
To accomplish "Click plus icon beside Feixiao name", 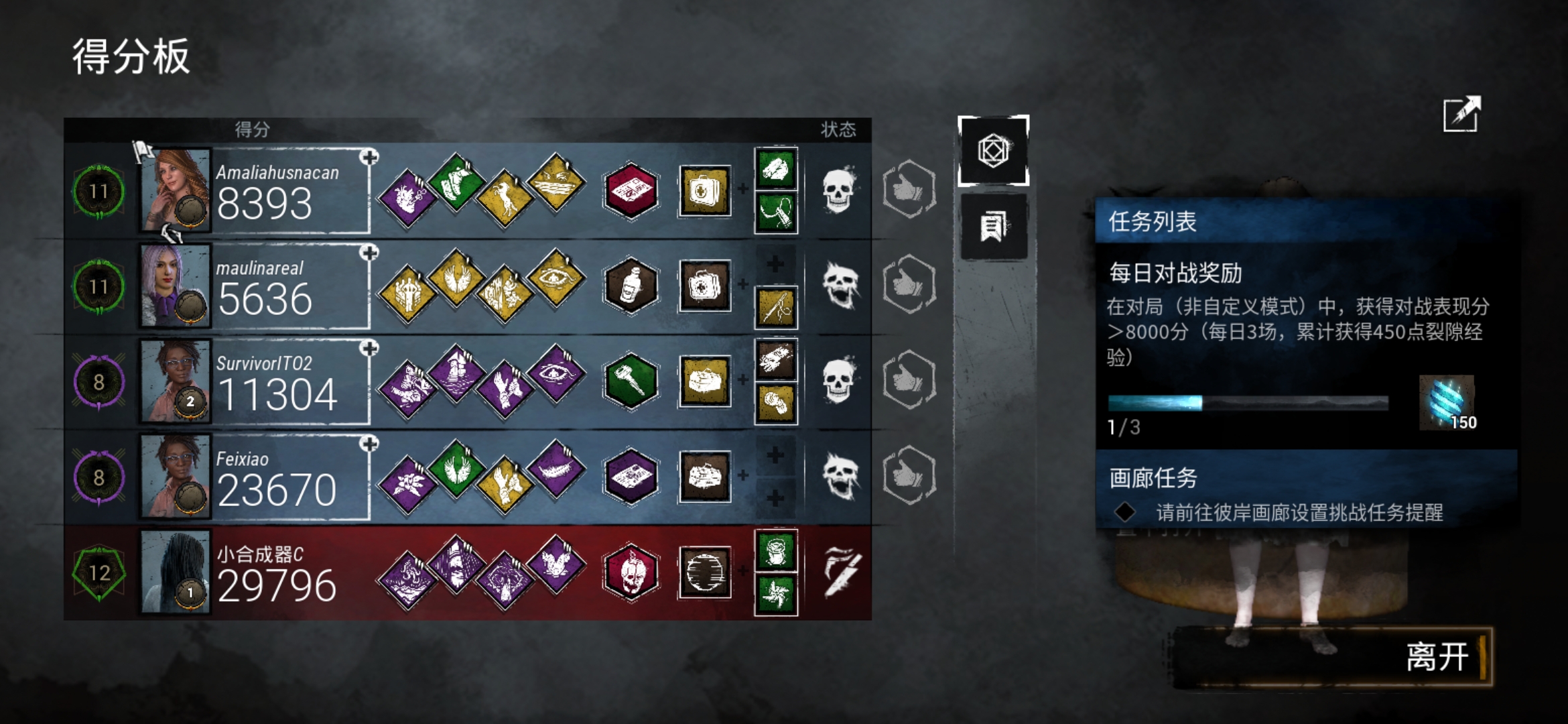I will 369,443.
